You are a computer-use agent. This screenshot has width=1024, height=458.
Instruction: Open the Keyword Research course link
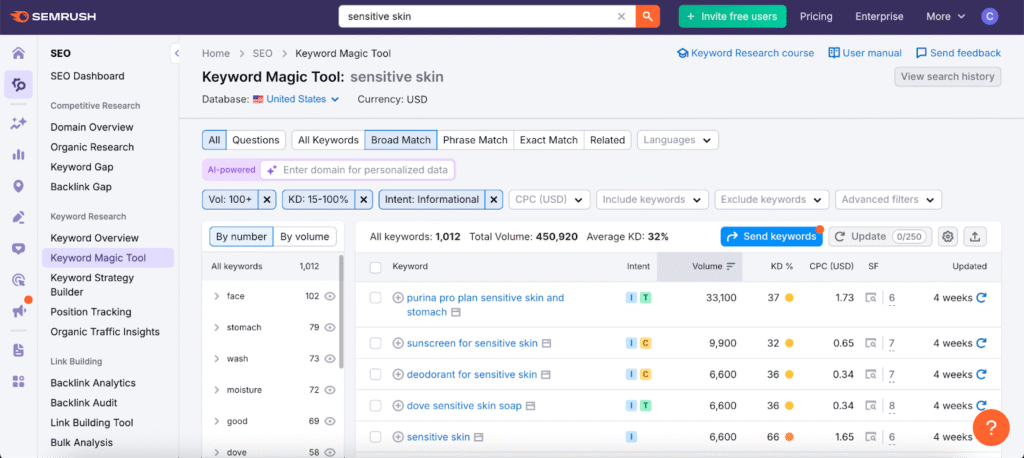pos(745,53)
